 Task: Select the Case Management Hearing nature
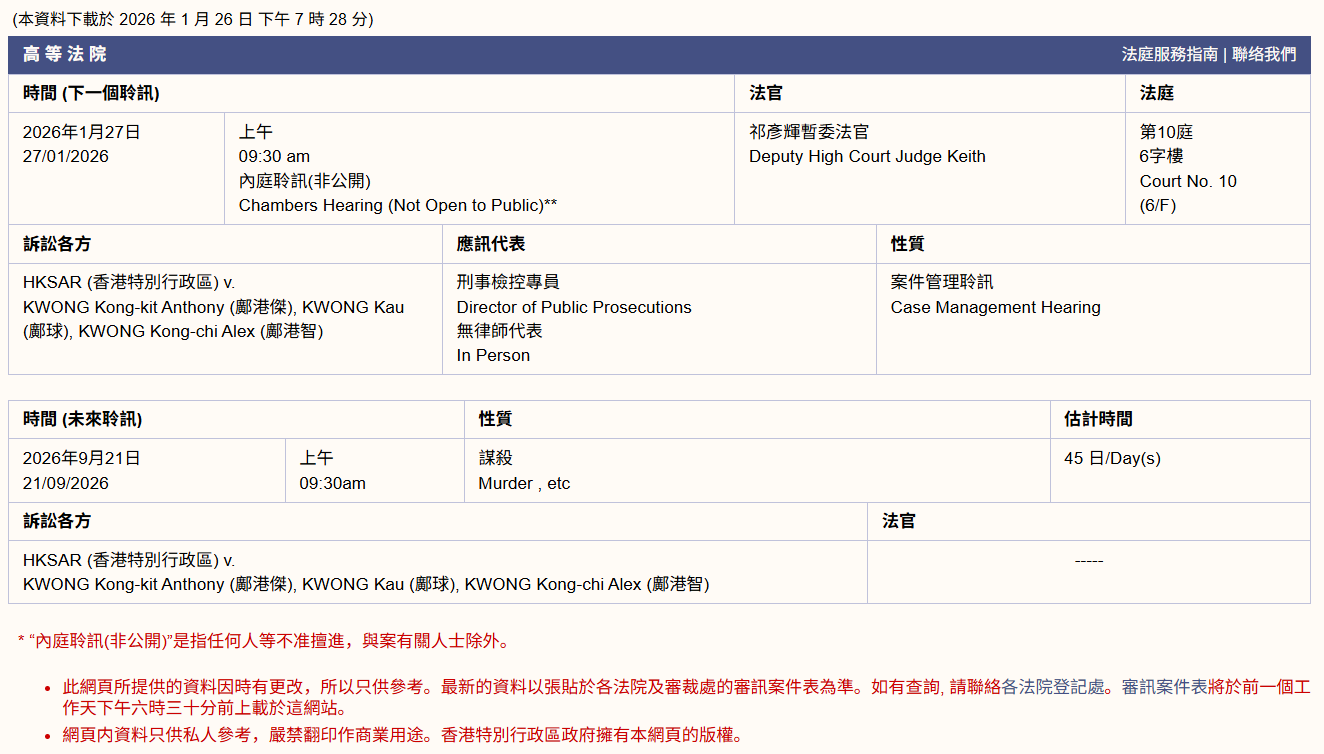click(x=995, y=307)
